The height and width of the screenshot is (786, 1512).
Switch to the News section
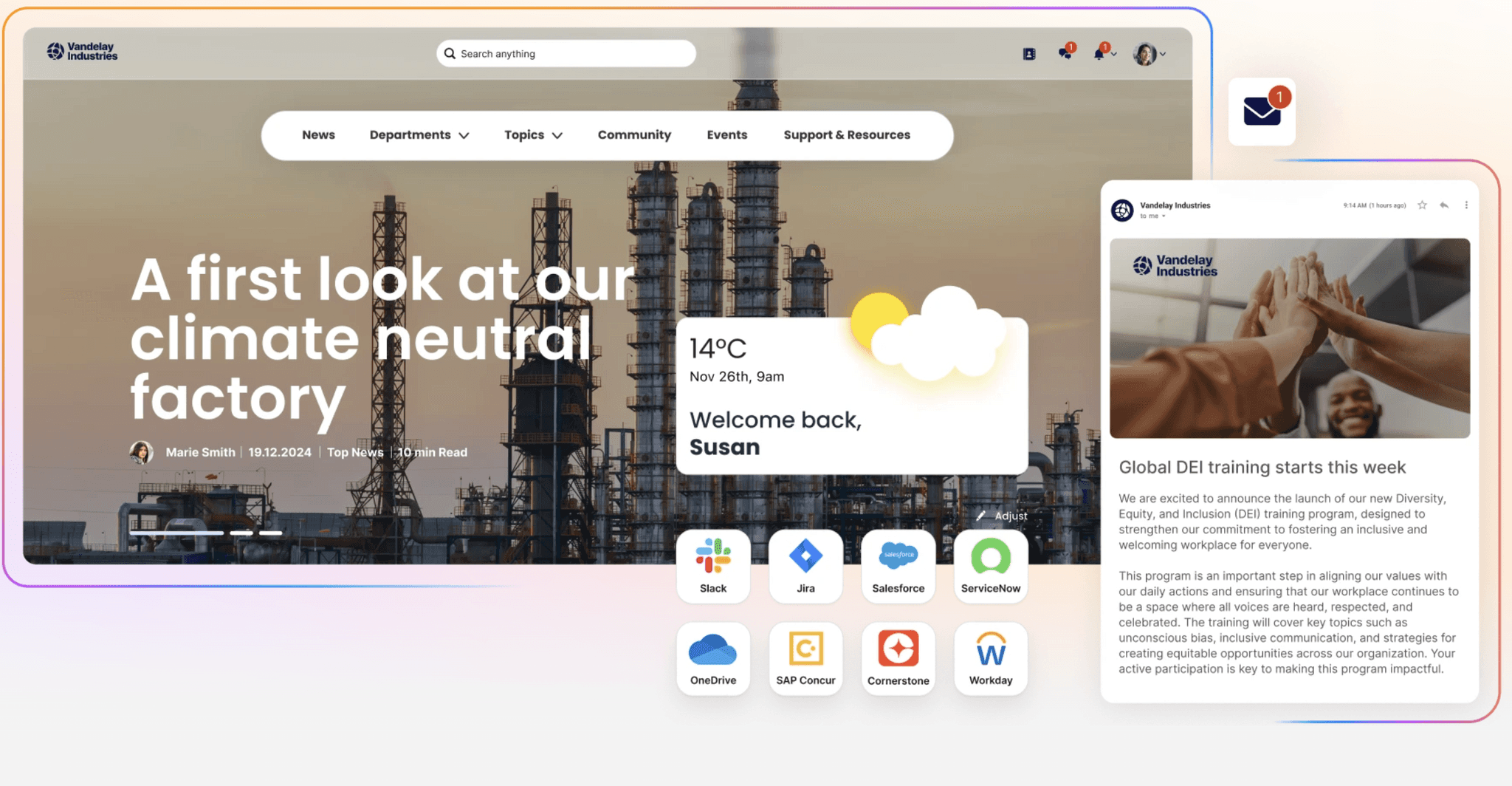tap(318, 134)
